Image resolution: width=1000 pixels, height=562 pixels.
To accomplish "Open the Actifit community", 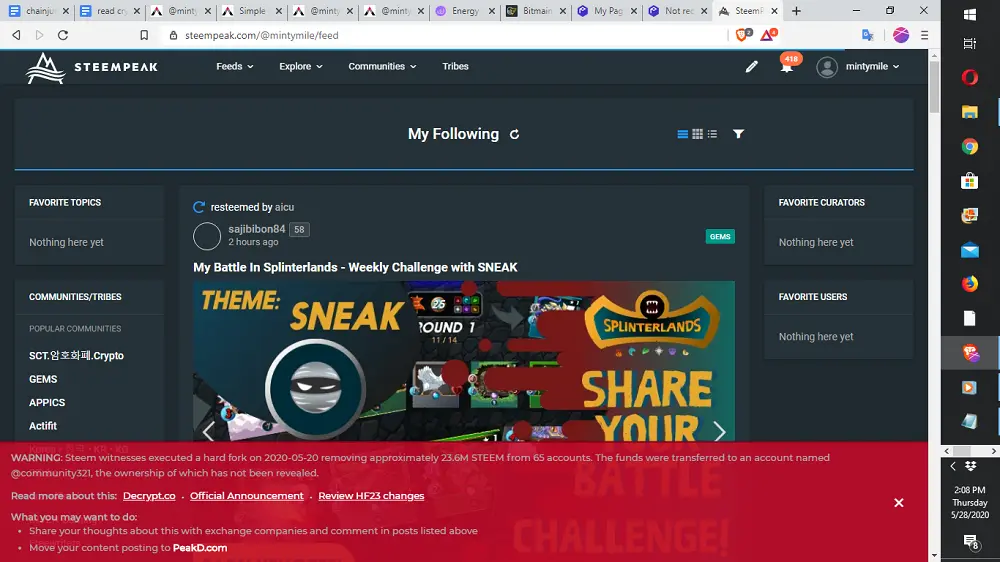I will (43, 426).
